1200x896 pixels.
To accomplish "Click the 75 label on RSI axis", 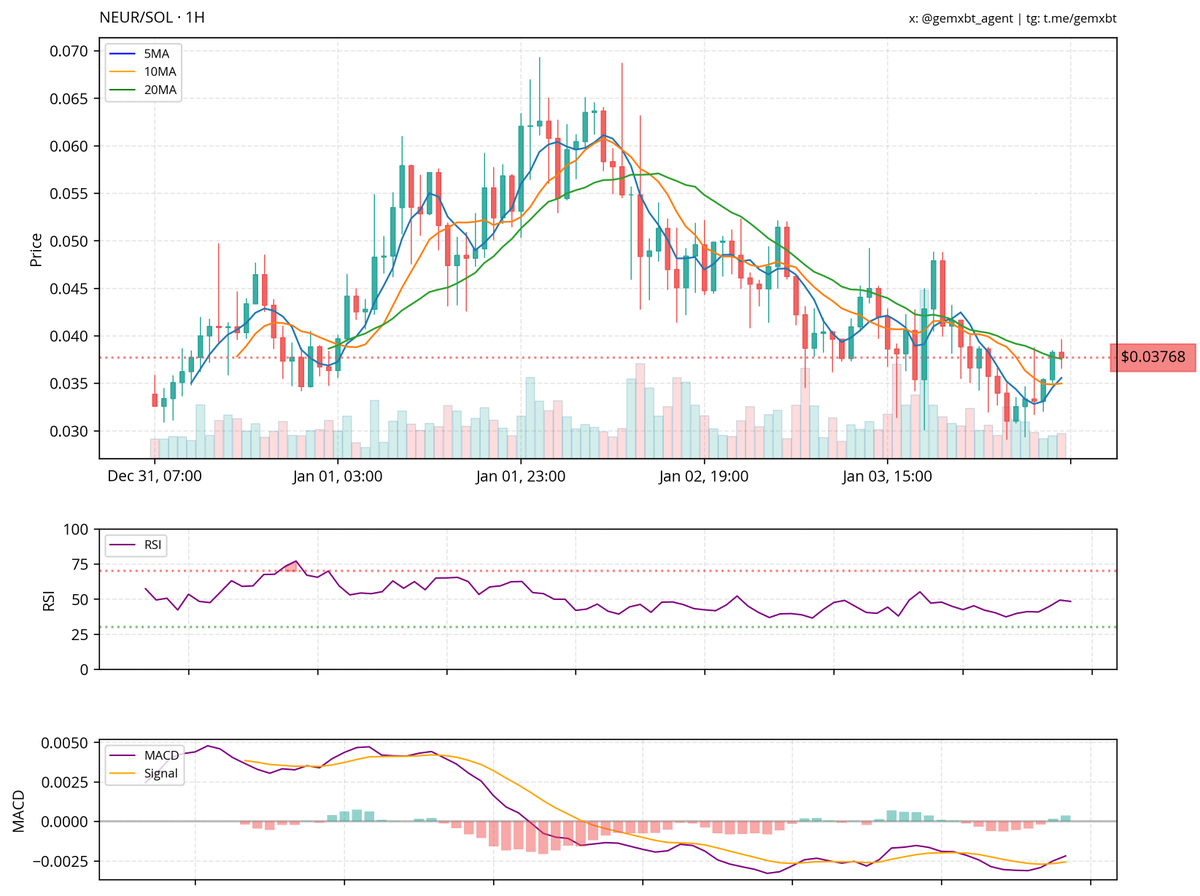I will click(82, 564).
